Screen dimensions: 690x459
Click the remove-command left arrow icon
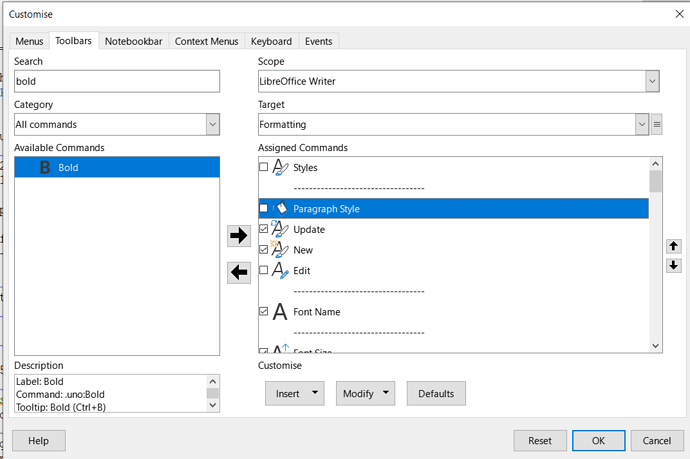pyautogui.click(x=239, y=272)
